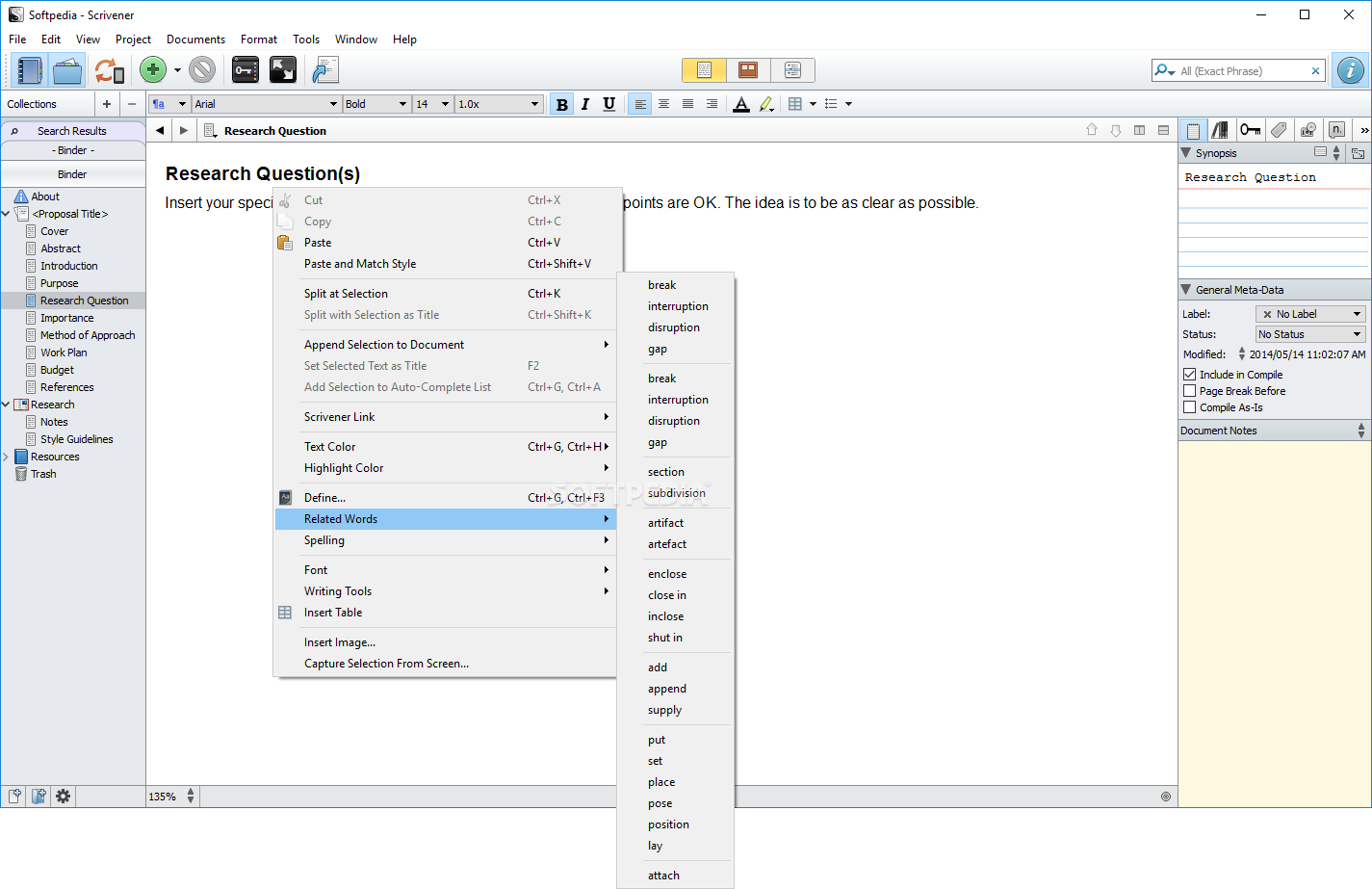Expand the Resources folder

pyautogui.click(x=6, y=457)
